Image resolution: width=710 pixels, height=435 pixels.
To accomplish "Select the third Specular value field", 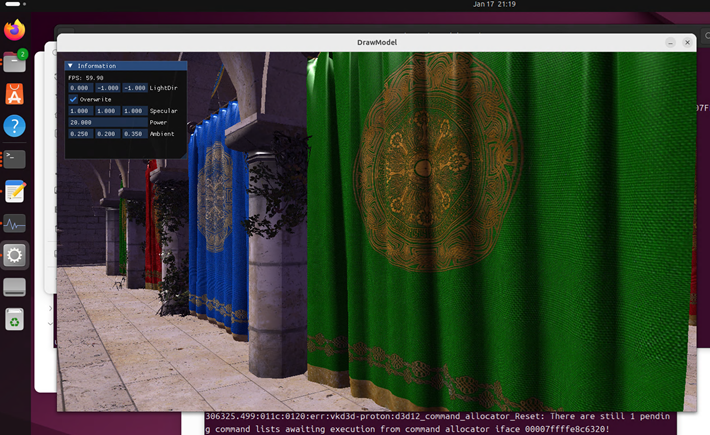I will click(x=133, y=111).
